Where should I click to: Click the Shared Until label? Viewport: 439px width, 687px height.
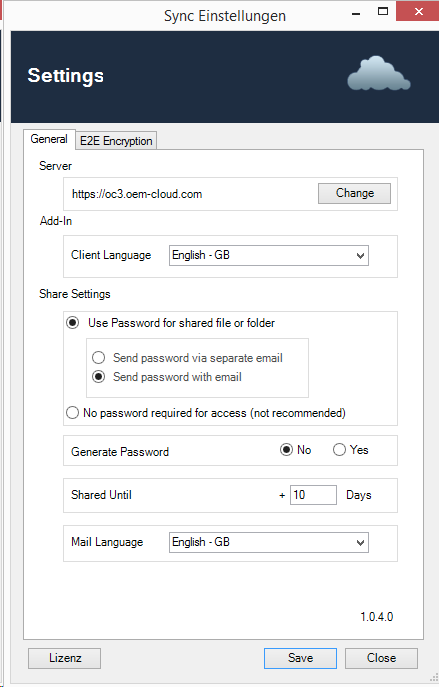point(101,495)
